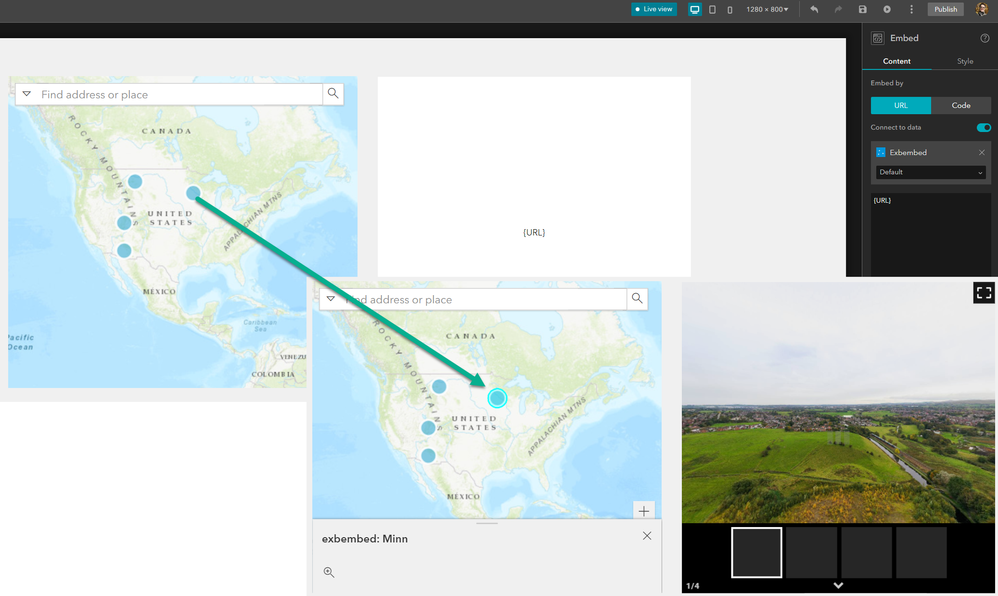Click the Embed widget icon in the panel header
This screenshot has width=998, height=596.
[x=878, y=38]
